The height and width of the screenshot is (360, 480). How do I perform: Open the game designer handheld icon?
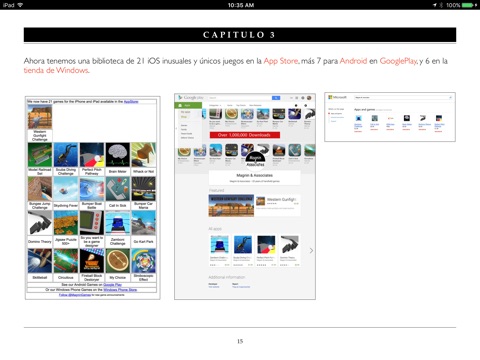[92, 223]
